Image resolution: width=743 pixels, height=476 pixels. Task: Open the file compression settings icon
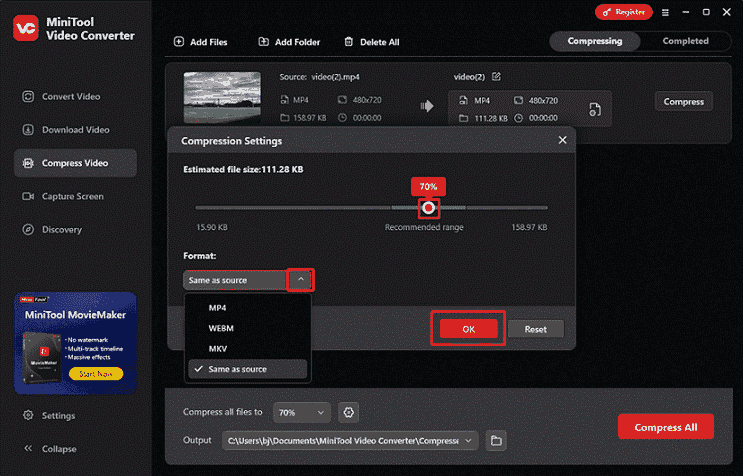pos(595,109)
